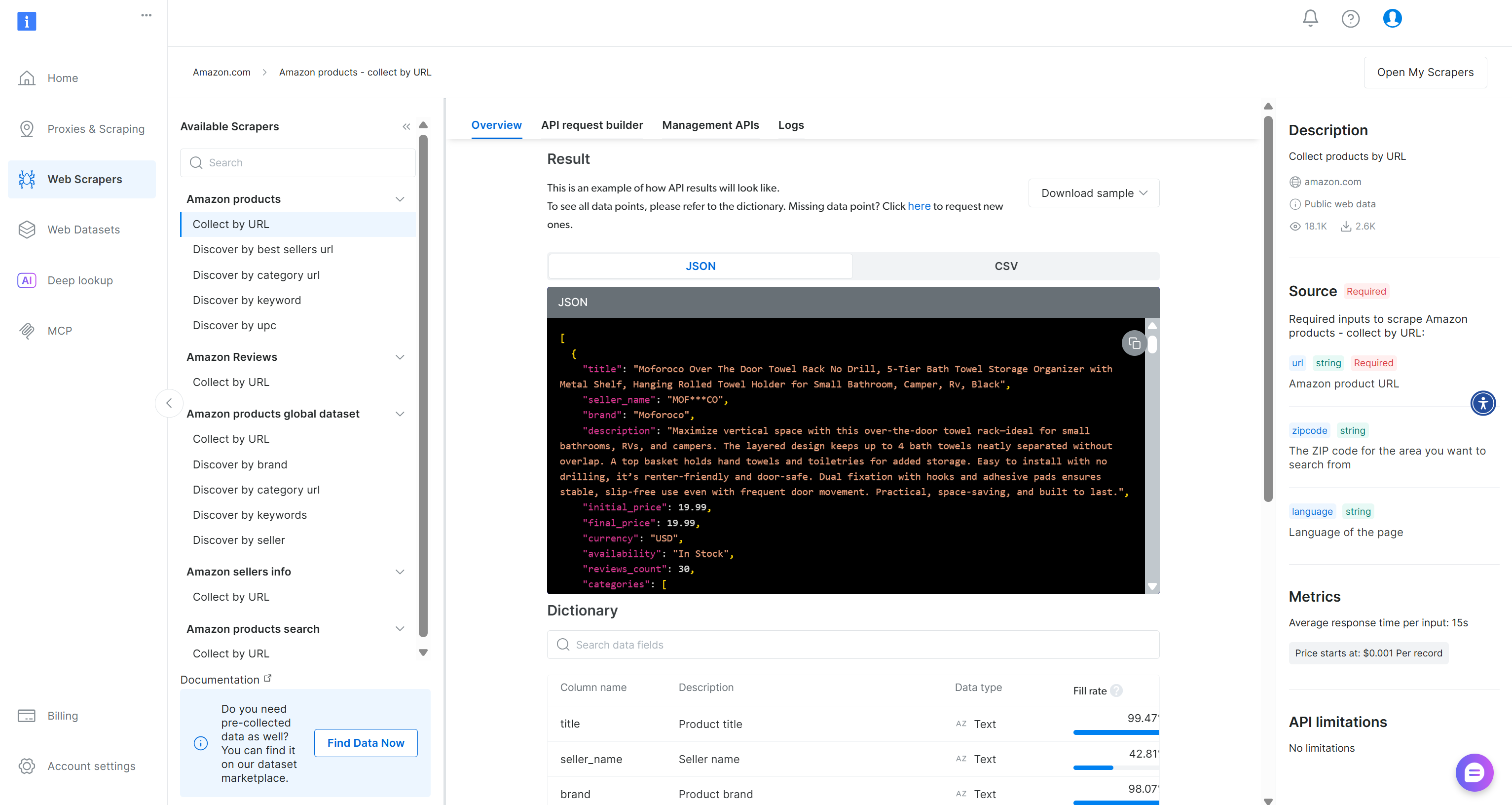
Task: Click the Find Data Now button
Action: point(365,742)
